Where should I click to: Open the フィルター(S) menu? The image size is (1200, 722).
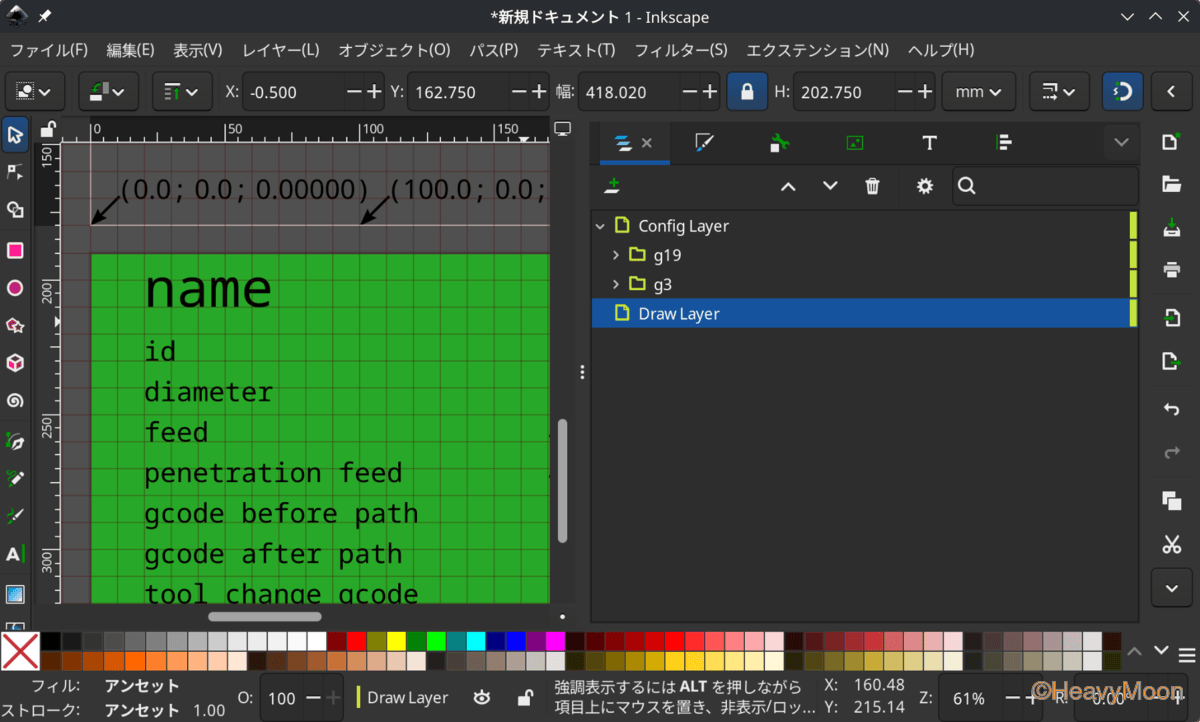(680, 50)
